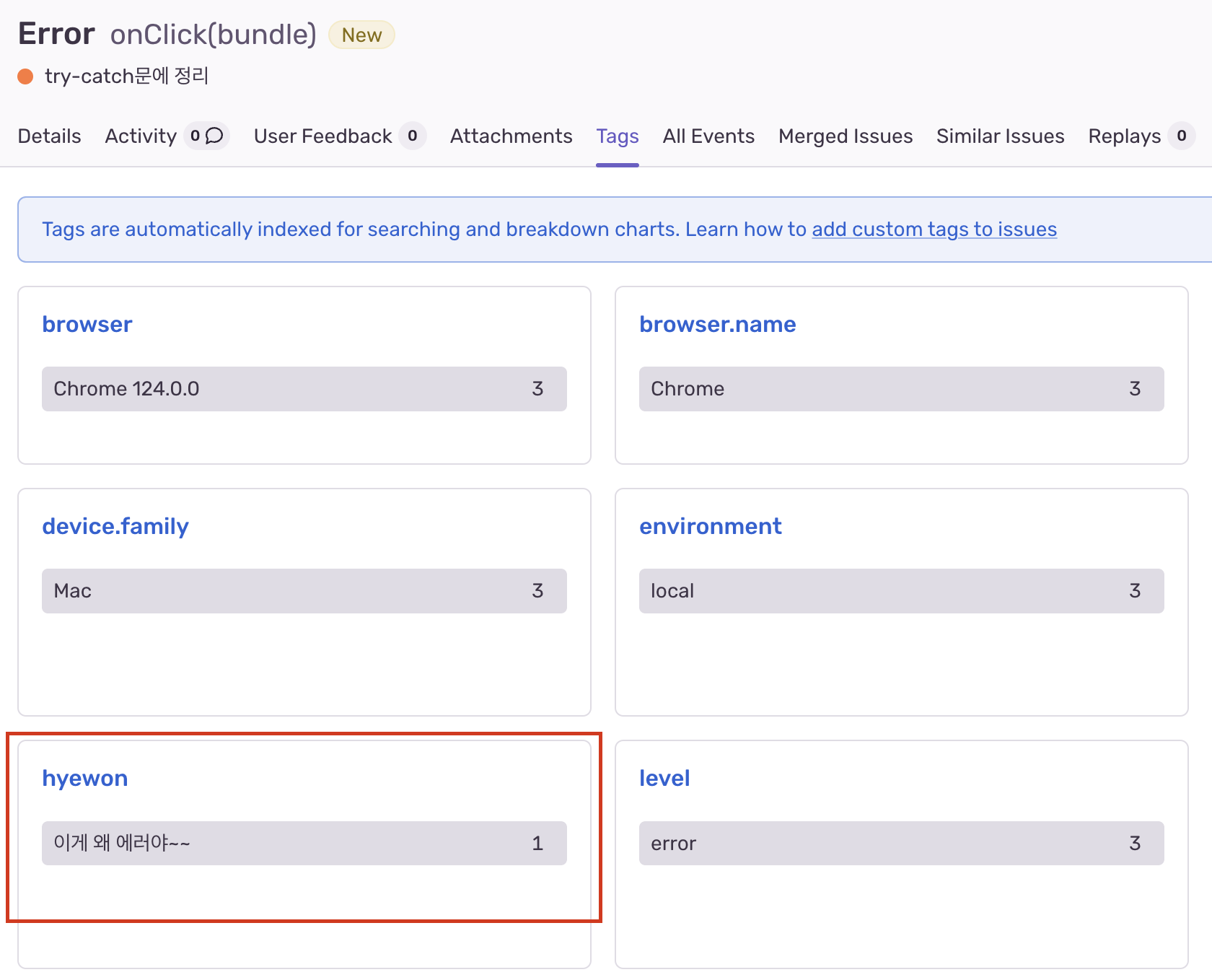1212x980 pixels.
Task: Select the error level value row
Action: [x=901, y=843]
